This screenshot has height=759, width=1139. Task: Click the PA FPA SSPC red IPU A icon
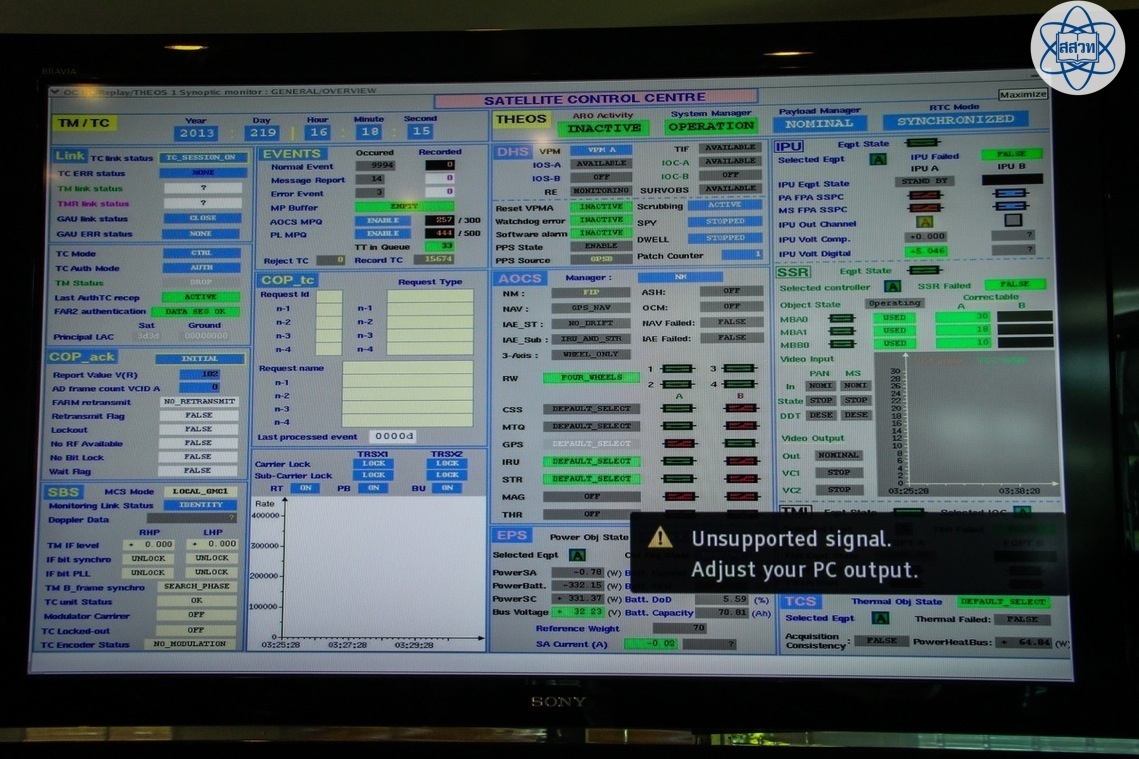(923, 195)
